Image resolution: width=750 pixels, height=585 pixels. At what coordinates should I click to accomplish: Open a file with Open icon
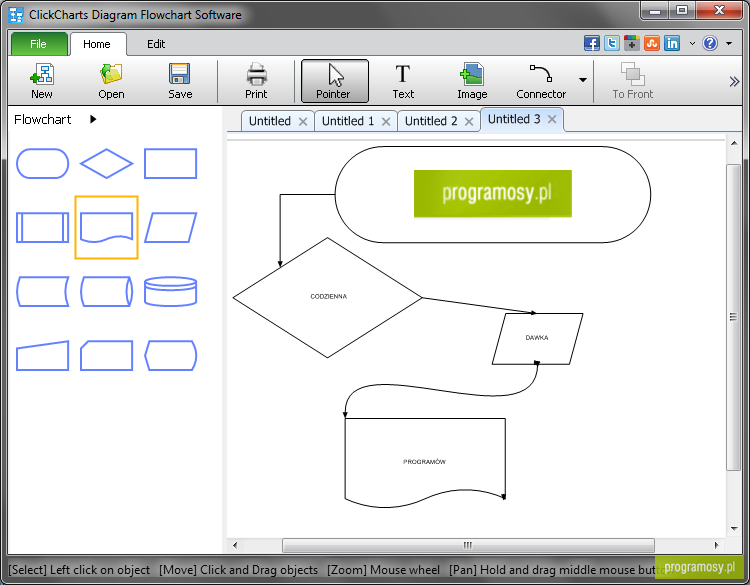[x=111, y=80]
